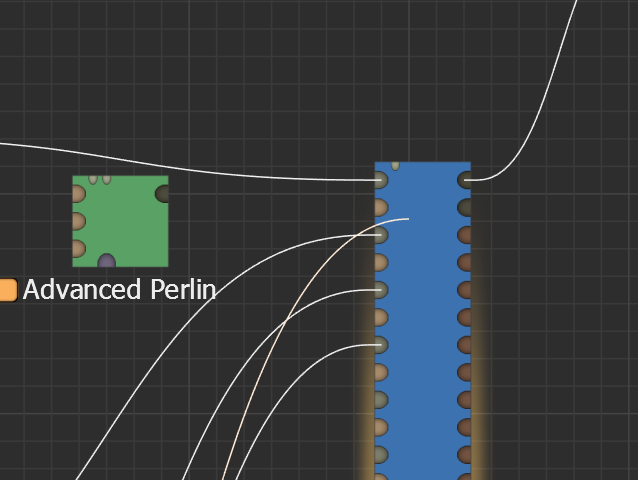Click fourth left input port on blue node
638x480 pixels.
coord(380,263)
